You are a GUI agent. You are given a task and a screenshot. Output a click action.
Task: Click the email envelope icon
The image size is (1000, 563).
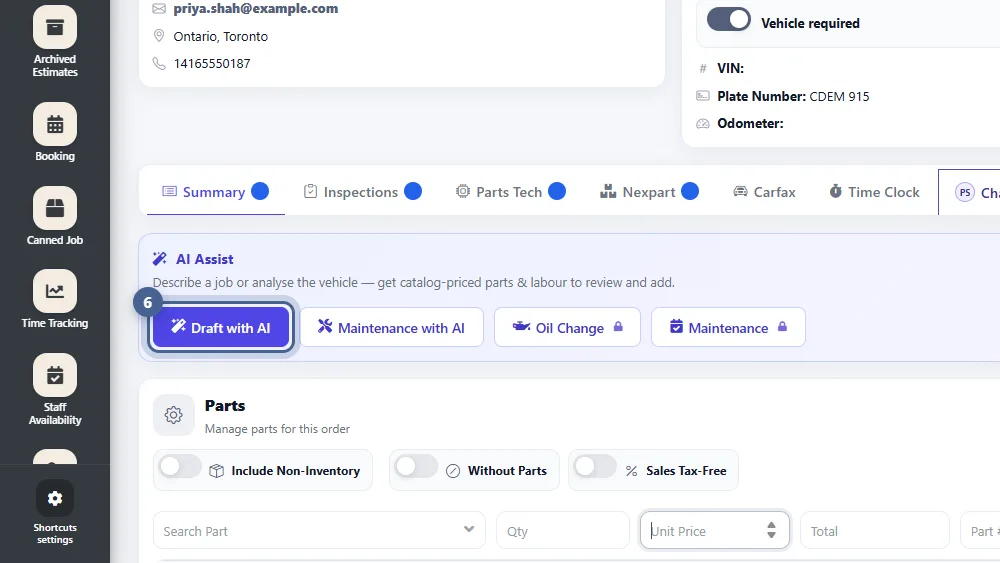[x=159, y=9]
